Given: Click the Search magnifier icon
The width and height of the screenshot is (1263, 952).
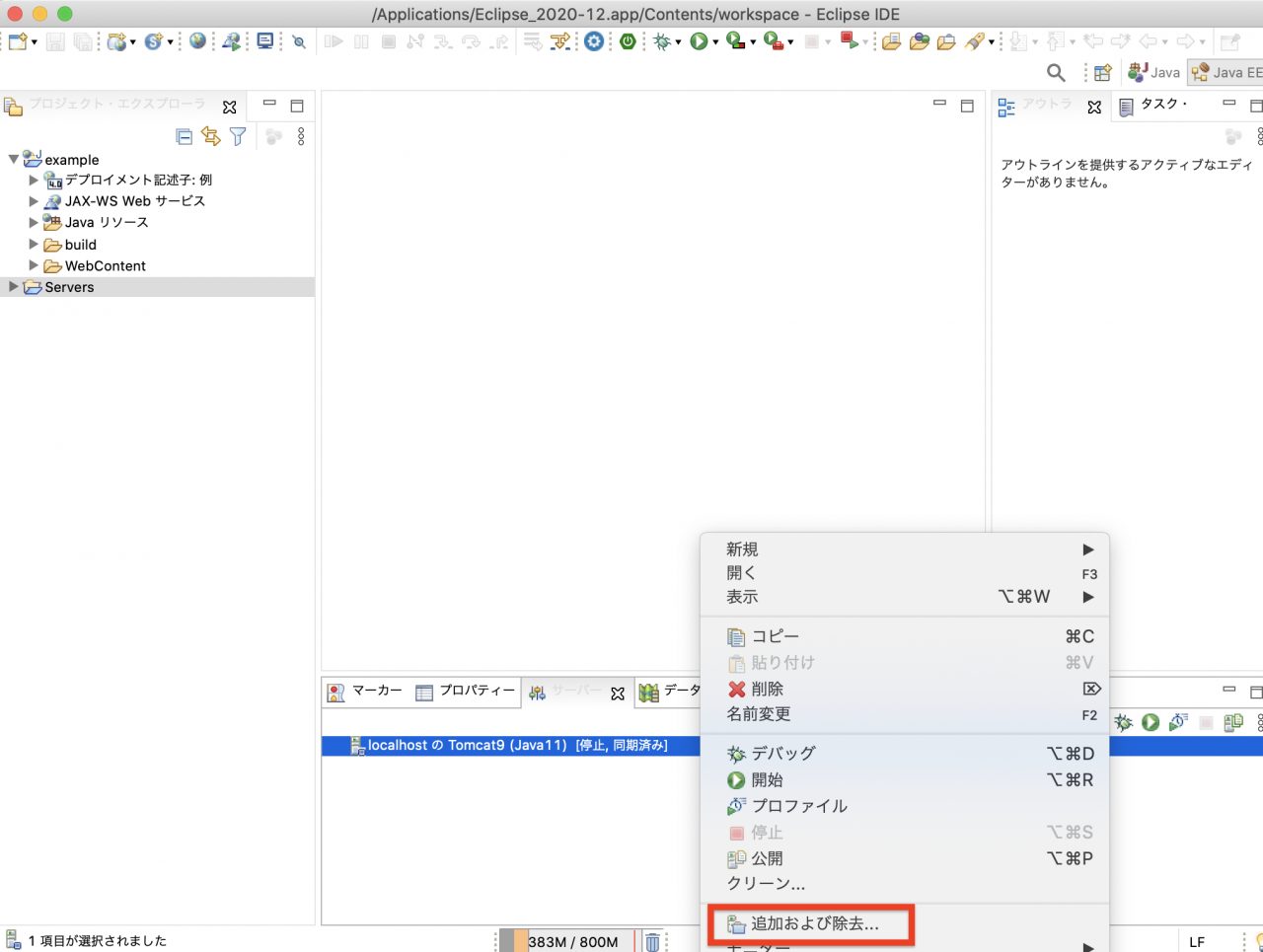Looking at the screenshot, I should tap(1056, 72).
